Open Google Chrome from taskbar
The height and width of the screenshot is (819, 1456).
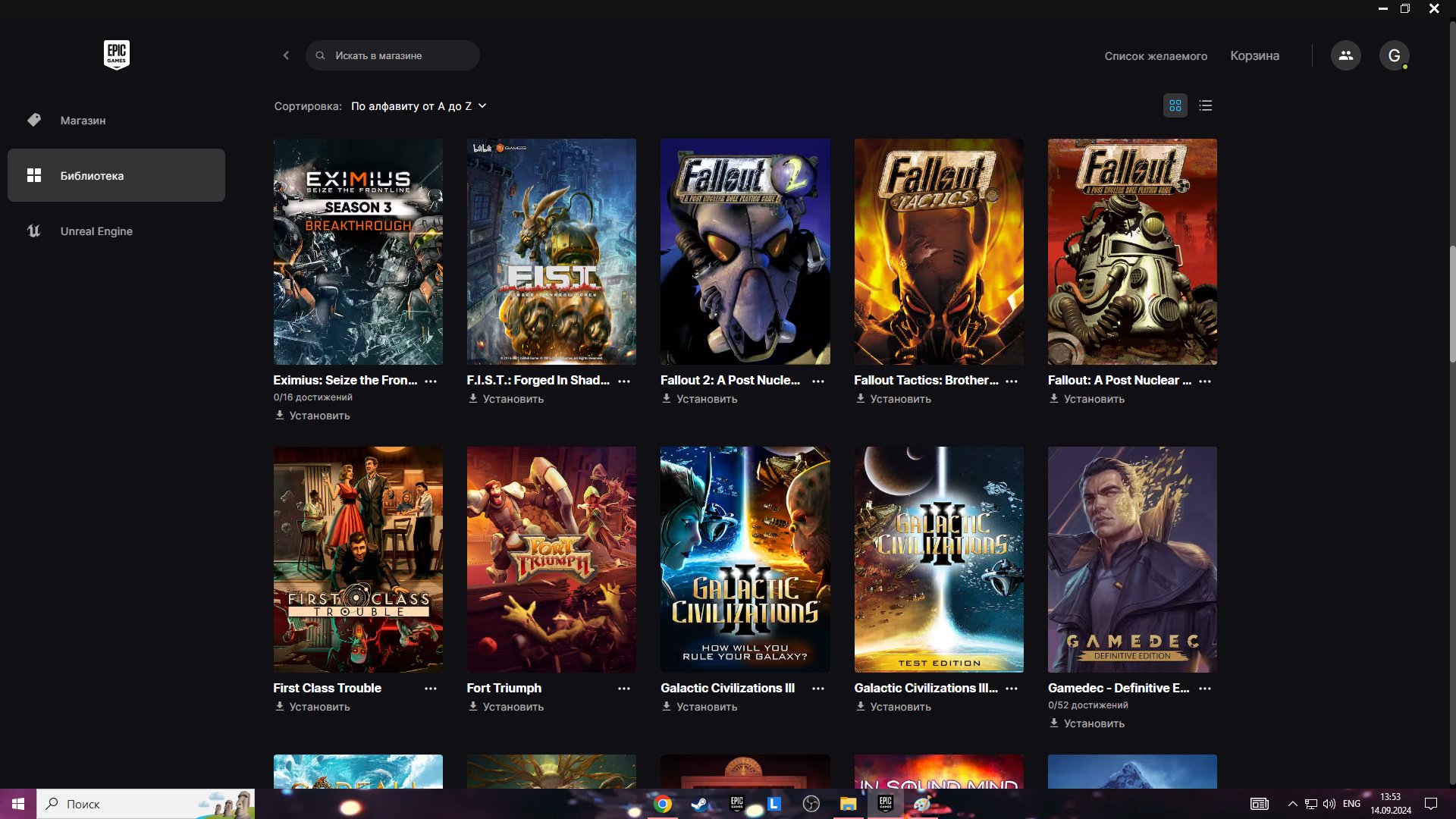coord(663,804)
